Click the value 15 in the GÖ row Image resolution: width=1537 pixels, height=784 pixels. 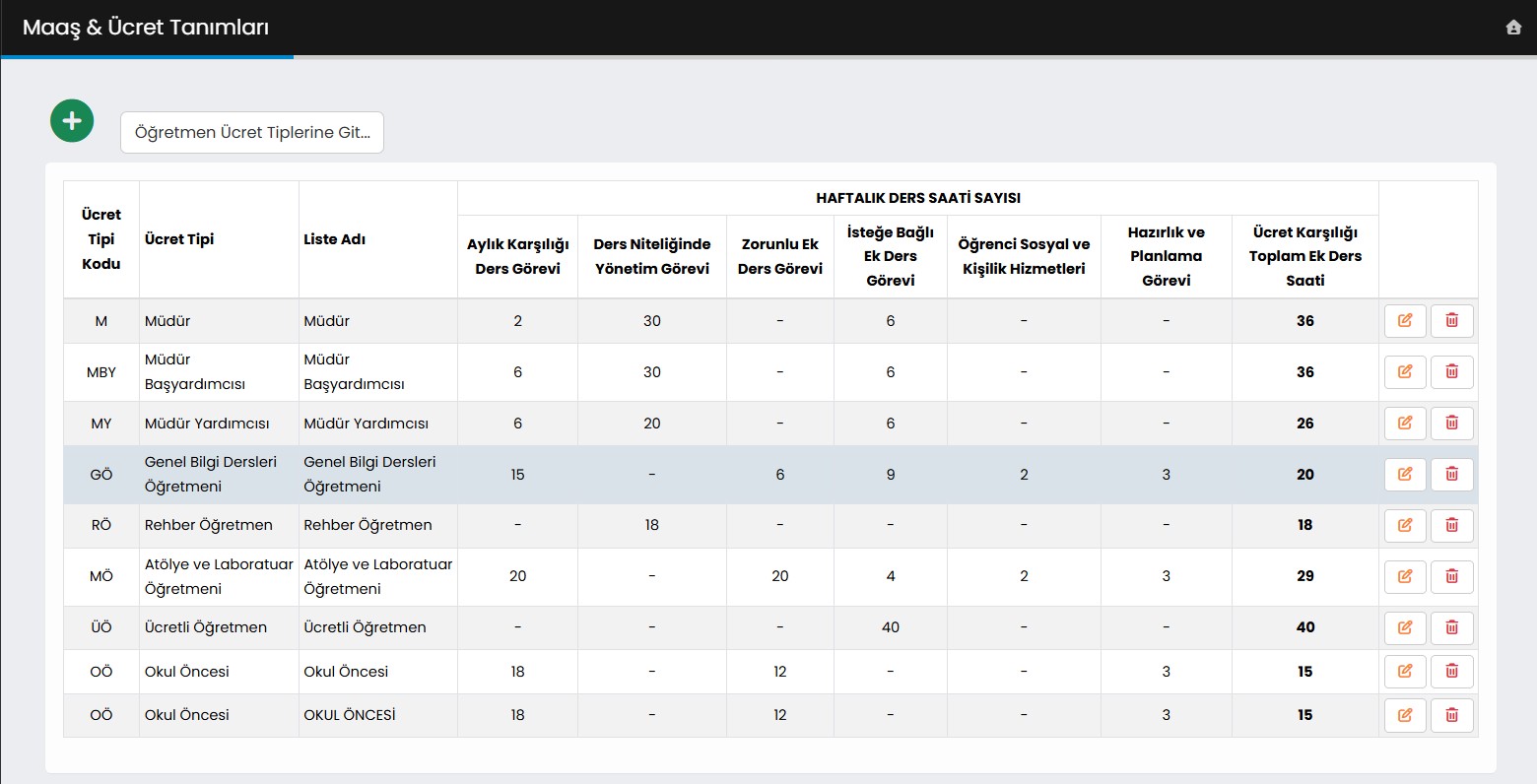pos(518,475)
